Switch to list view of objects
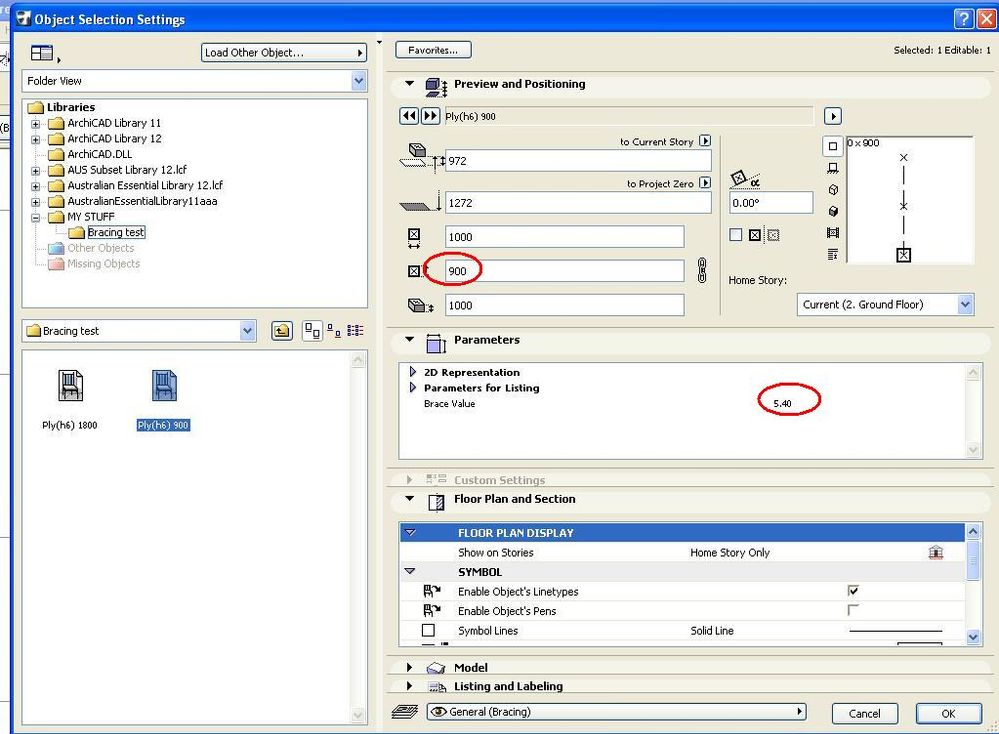This screenshot has height=734, width=999. [x=356, y=330]
